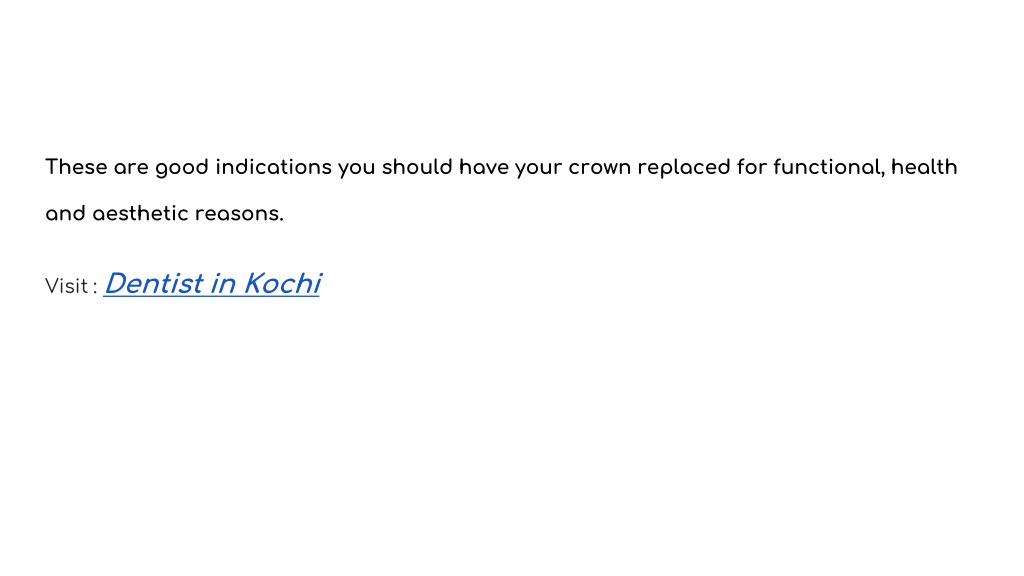
Task: Click the word 'crown' in the sentence
Action: [x=600, y=168]
